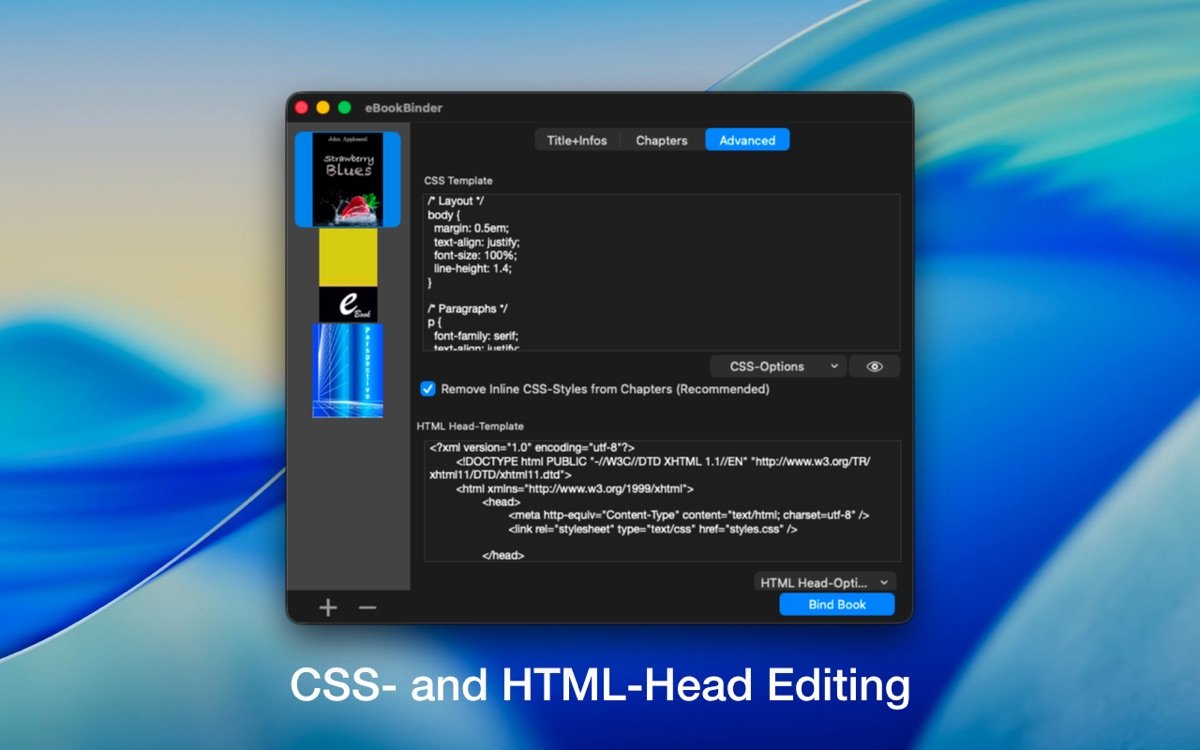Zoom the eBookBinder window with green button
The height and width of the screenshot is (750, 1200).
[345, 108]
